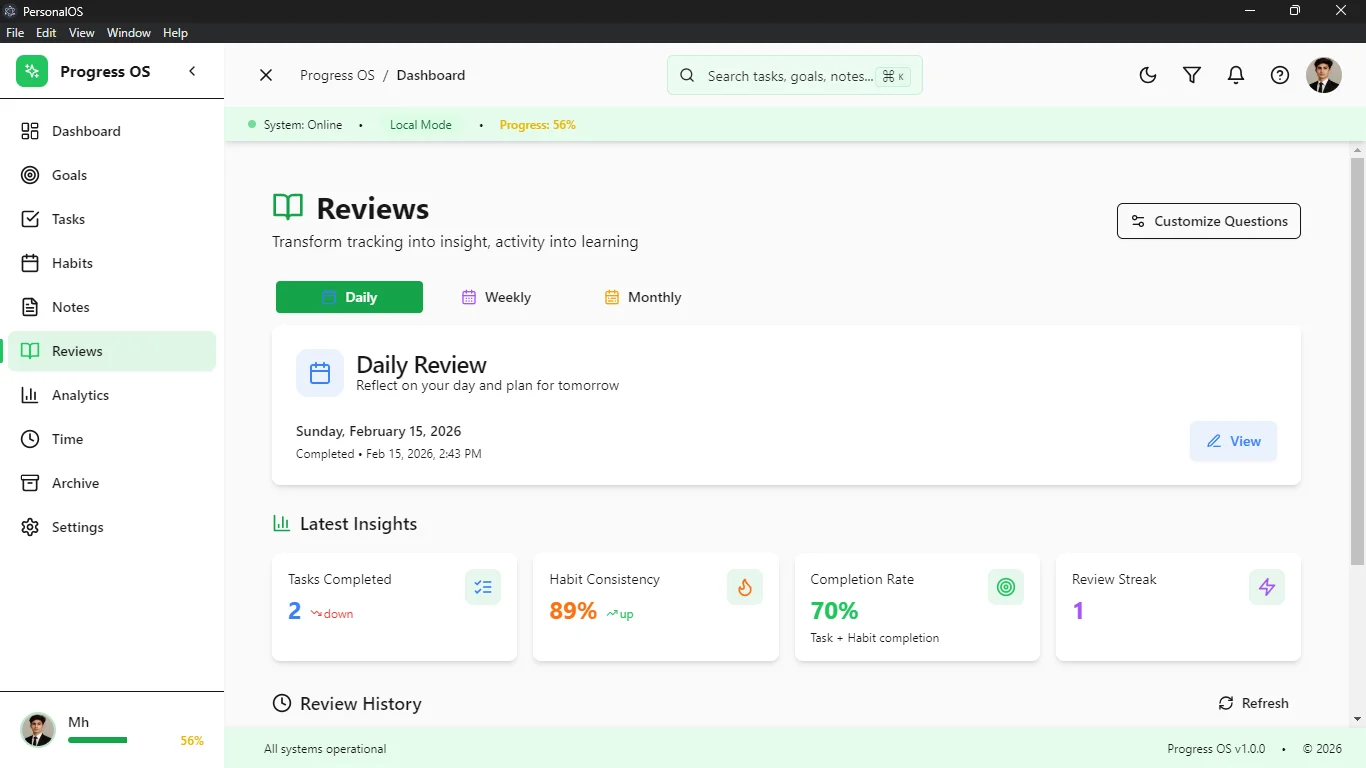Click Review Streak value '1'
Viewport: 1366px width, 768px height.
1078,611
